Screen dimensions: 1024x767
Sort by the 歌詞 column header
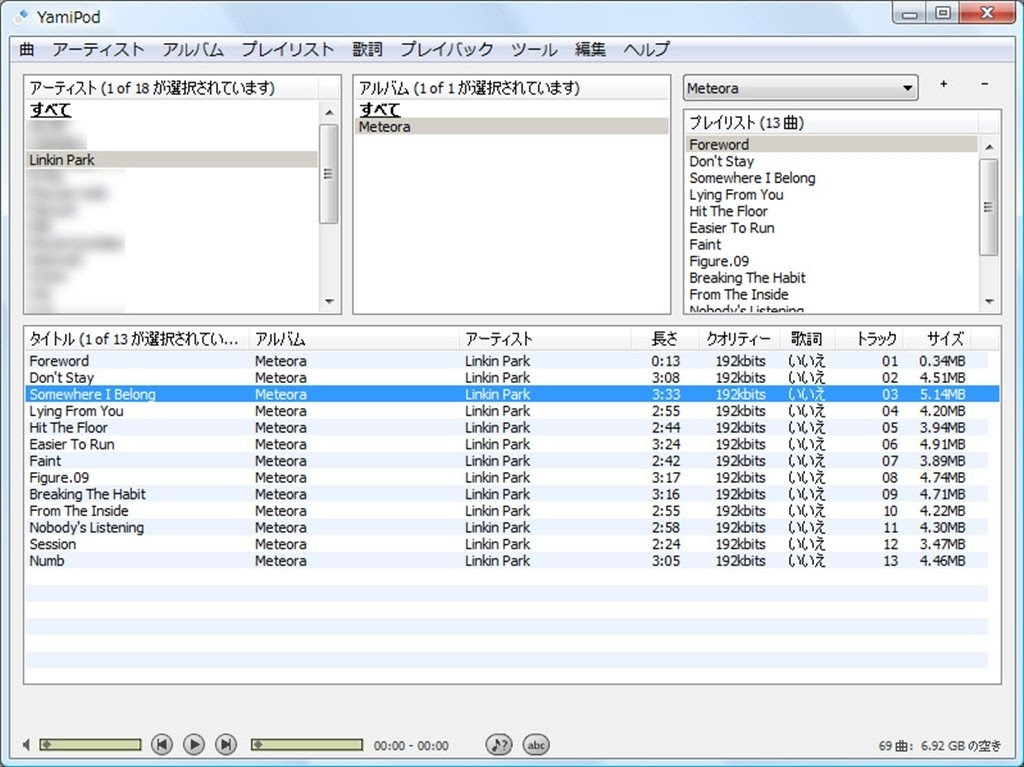(x=807, y=338)
